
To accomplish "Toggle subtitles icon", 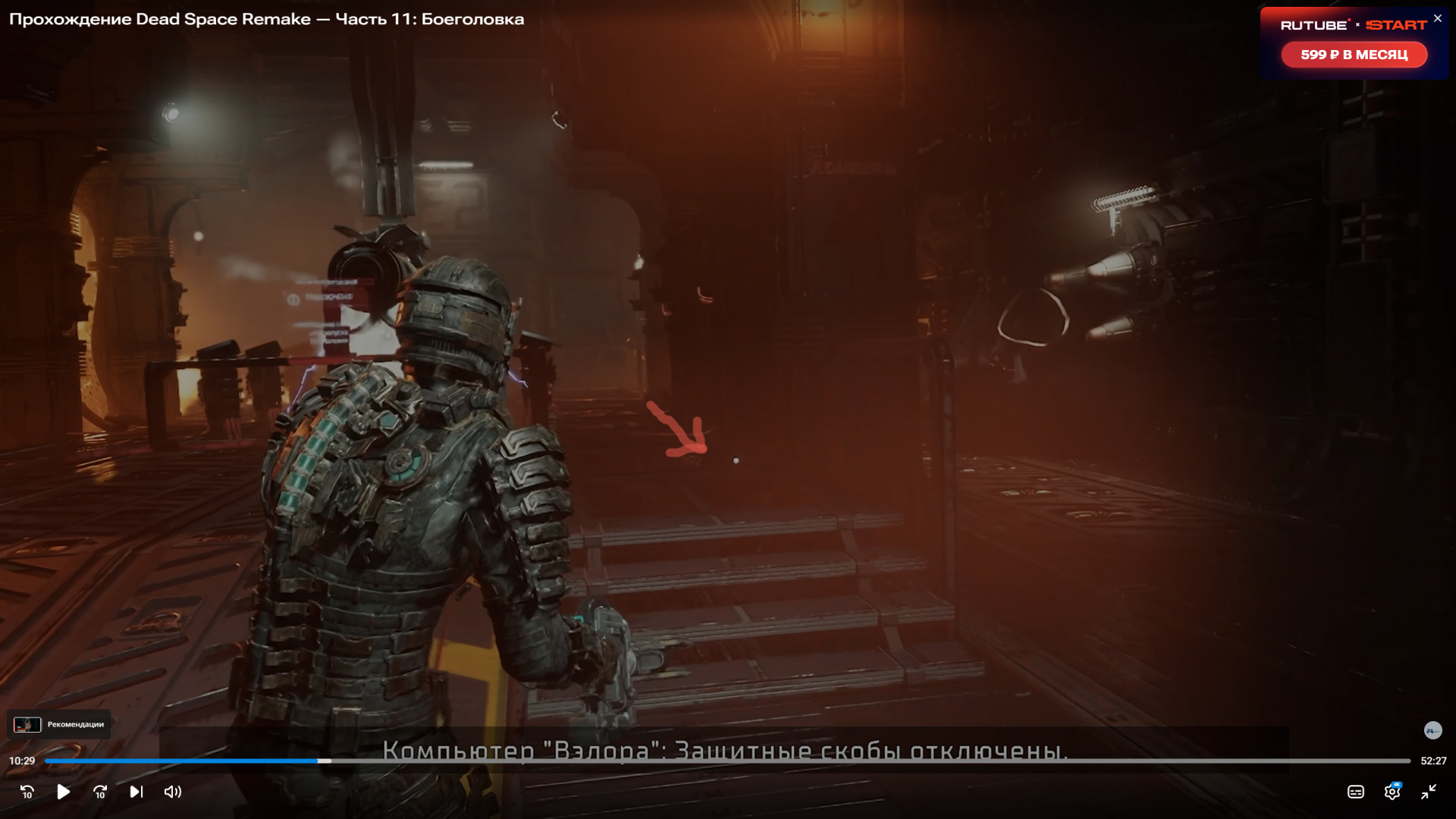I will [1356, 792].
